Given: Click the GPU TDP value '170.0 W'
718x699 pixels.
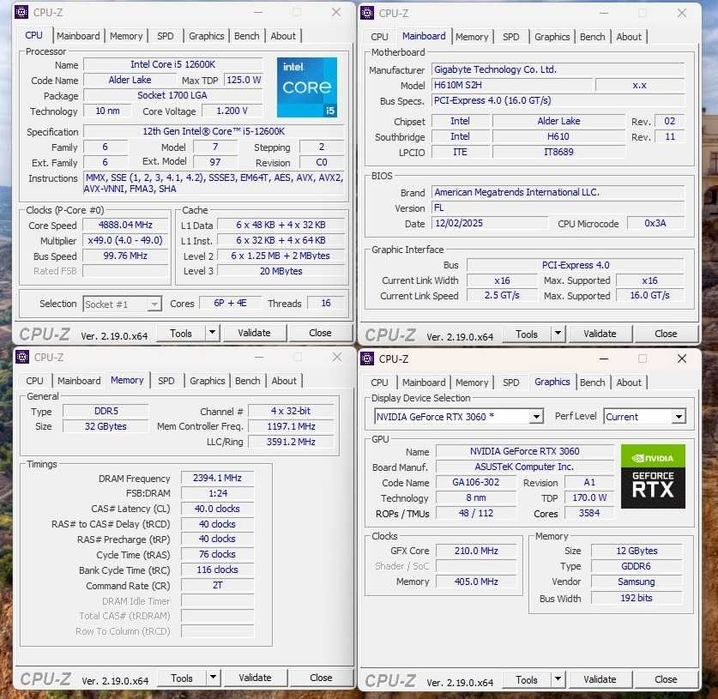Looking at the screenshot, I should pos(589,498).
